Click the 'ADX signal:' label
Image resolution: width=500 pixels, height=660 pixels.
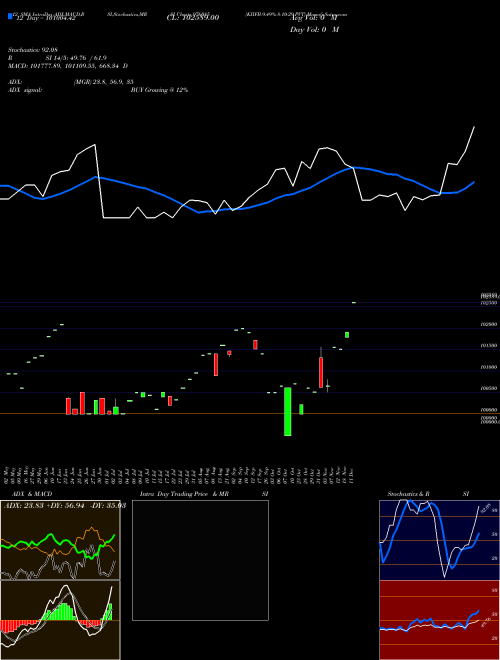click(x=25, y=90)
